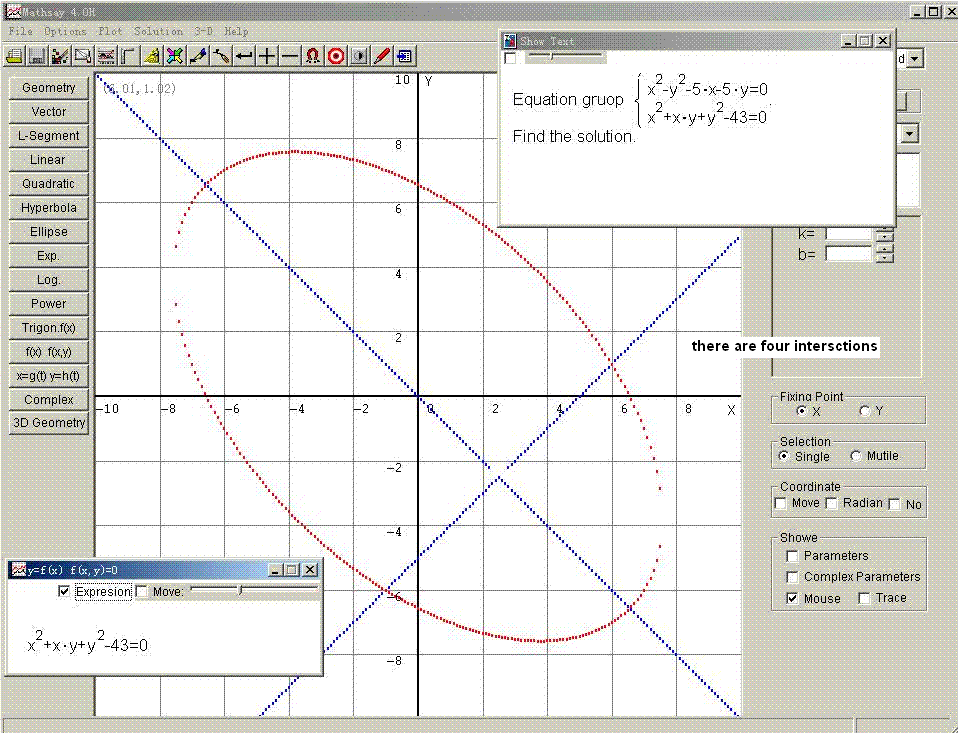The image size is (958, 733).
Task: Click the x=g(t) y=h(t) button
Action: (x=49, y=376)
